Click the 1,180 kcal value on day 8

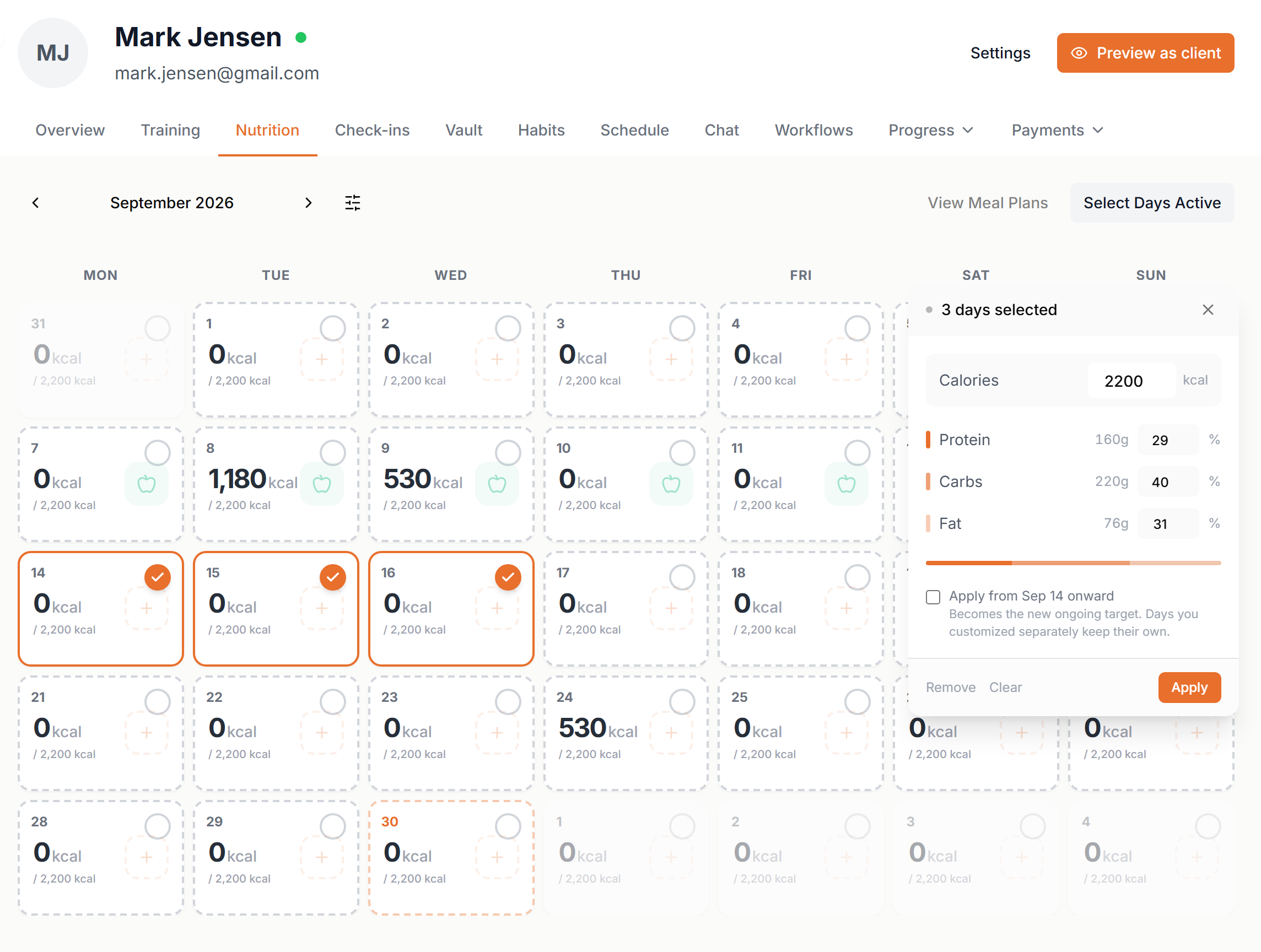252,479
